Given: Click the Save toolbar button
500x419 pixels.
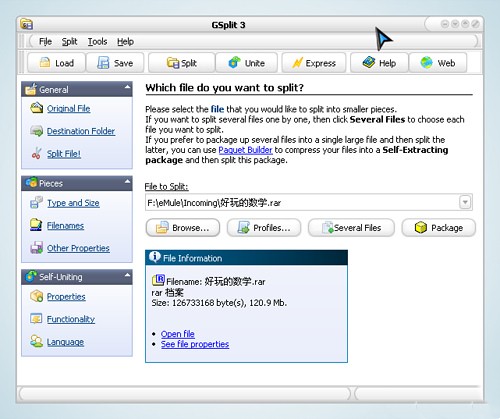Looking at the screenshot, I should tap(115, 63).
